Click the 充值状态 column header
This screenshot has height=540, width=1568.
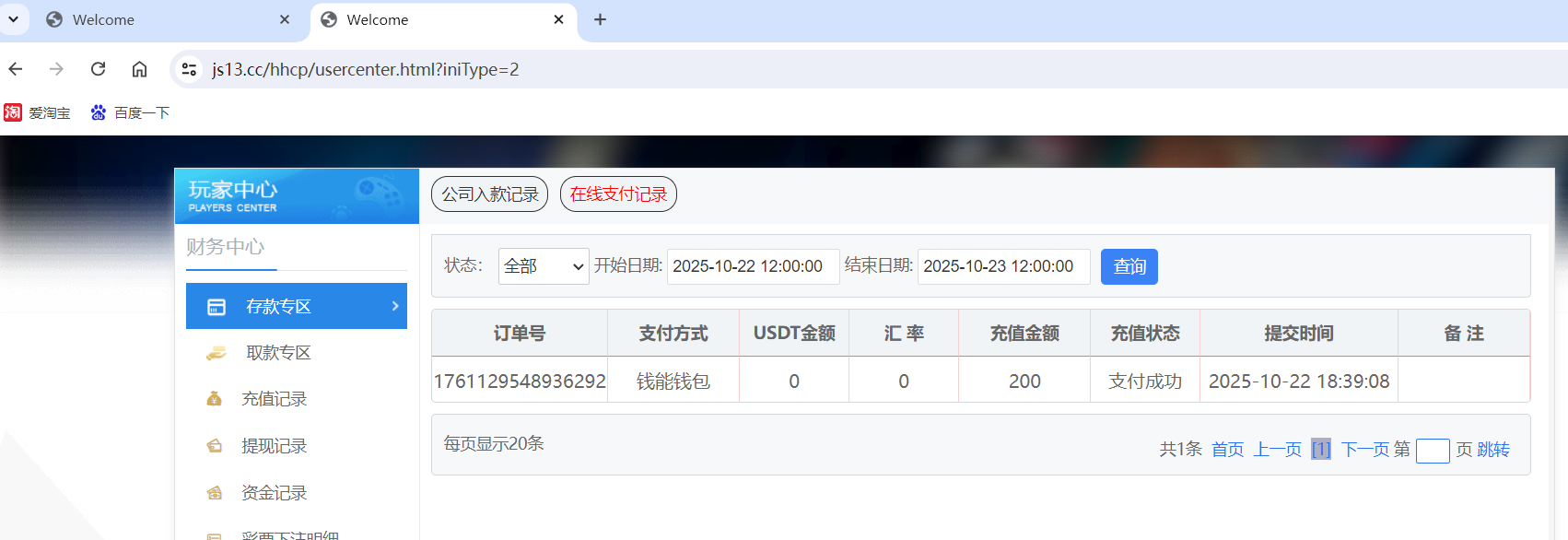coord(1145,334)
